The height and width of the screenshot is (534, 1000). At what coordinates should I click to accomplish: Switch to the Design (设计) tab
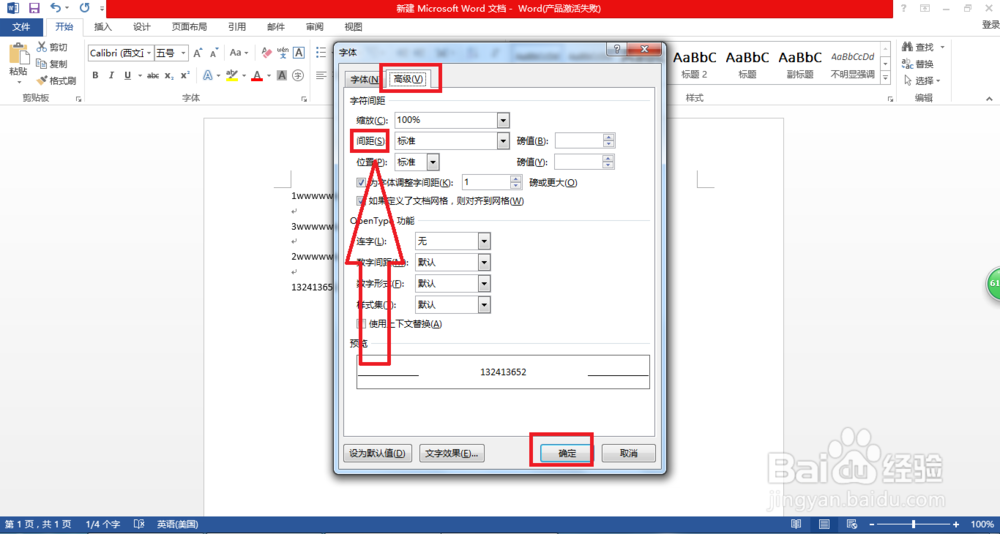point(142,27)
